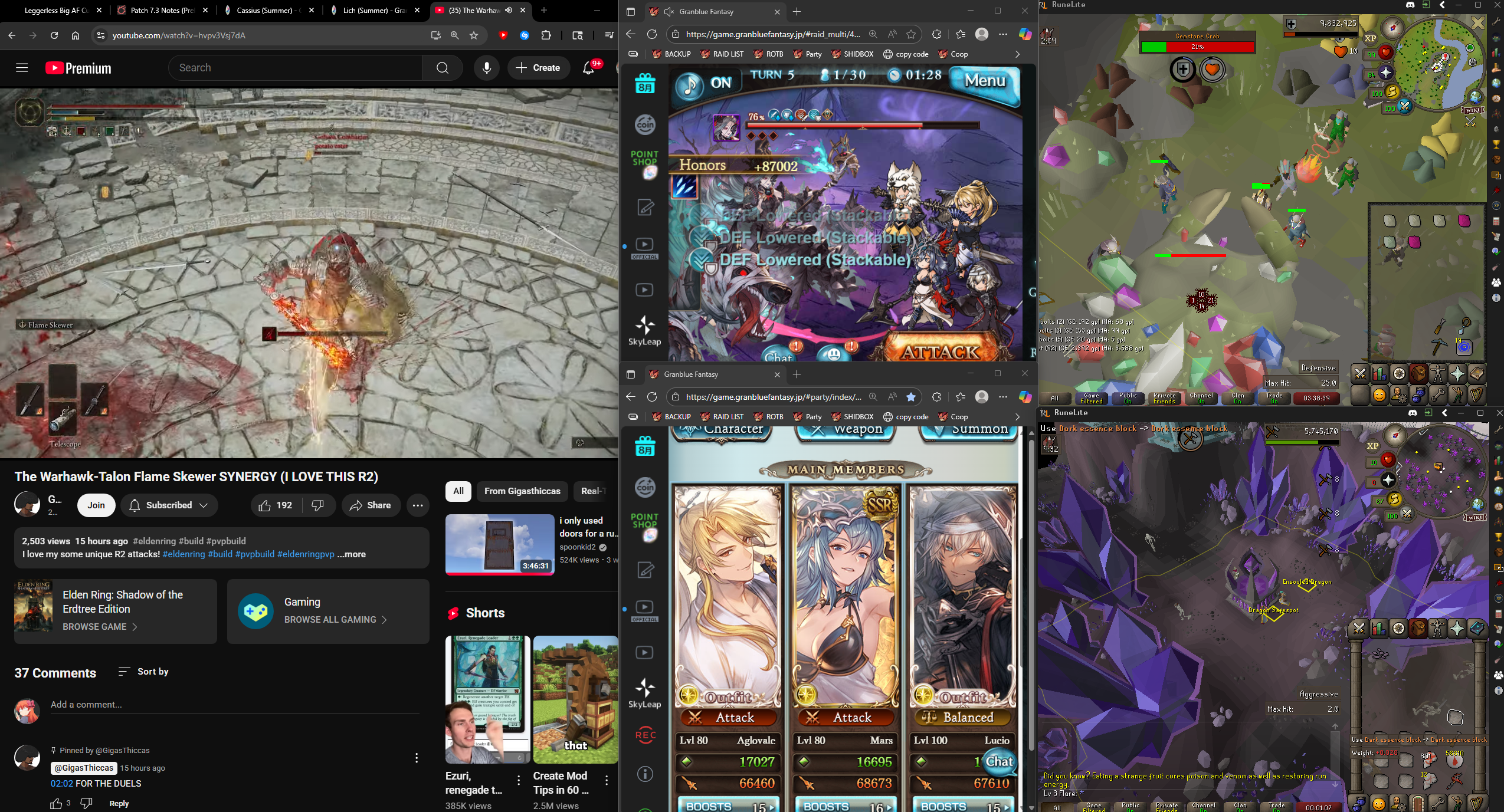
Task: Mute the Warhawk YouTube tab speaker icon
Action: (x=508, y=10)
